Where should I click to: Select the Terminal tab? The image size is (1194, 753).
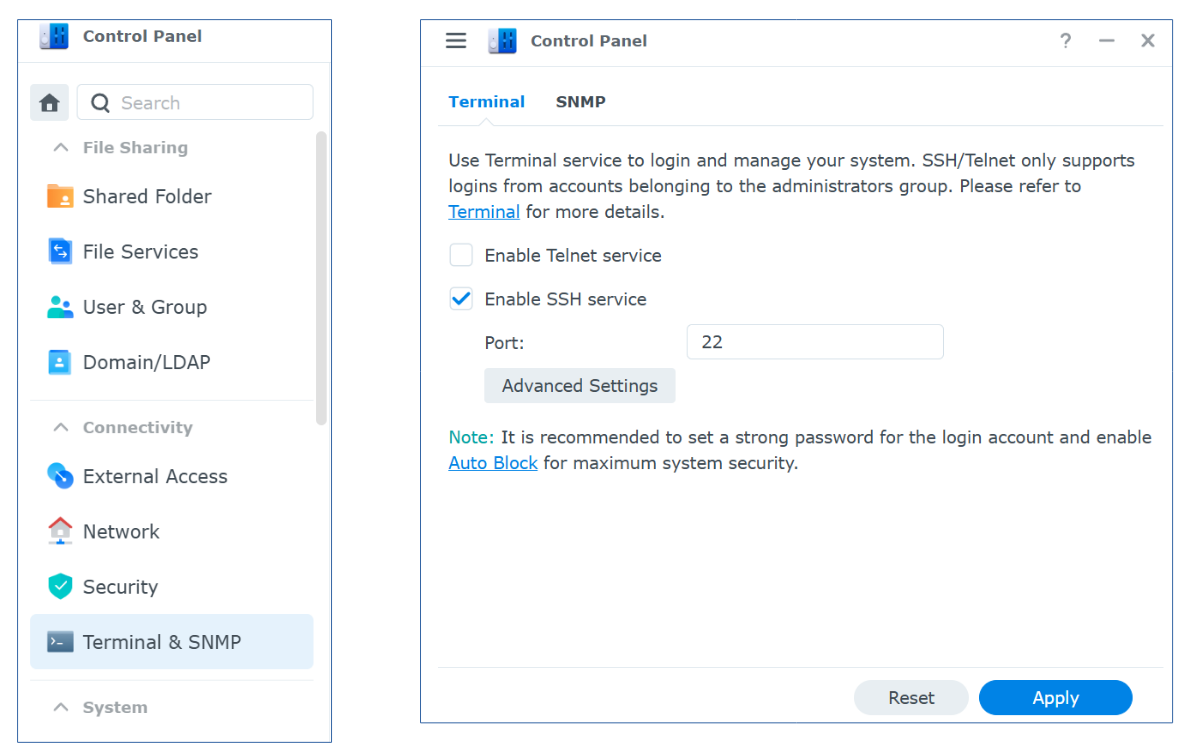coord(486,102)
